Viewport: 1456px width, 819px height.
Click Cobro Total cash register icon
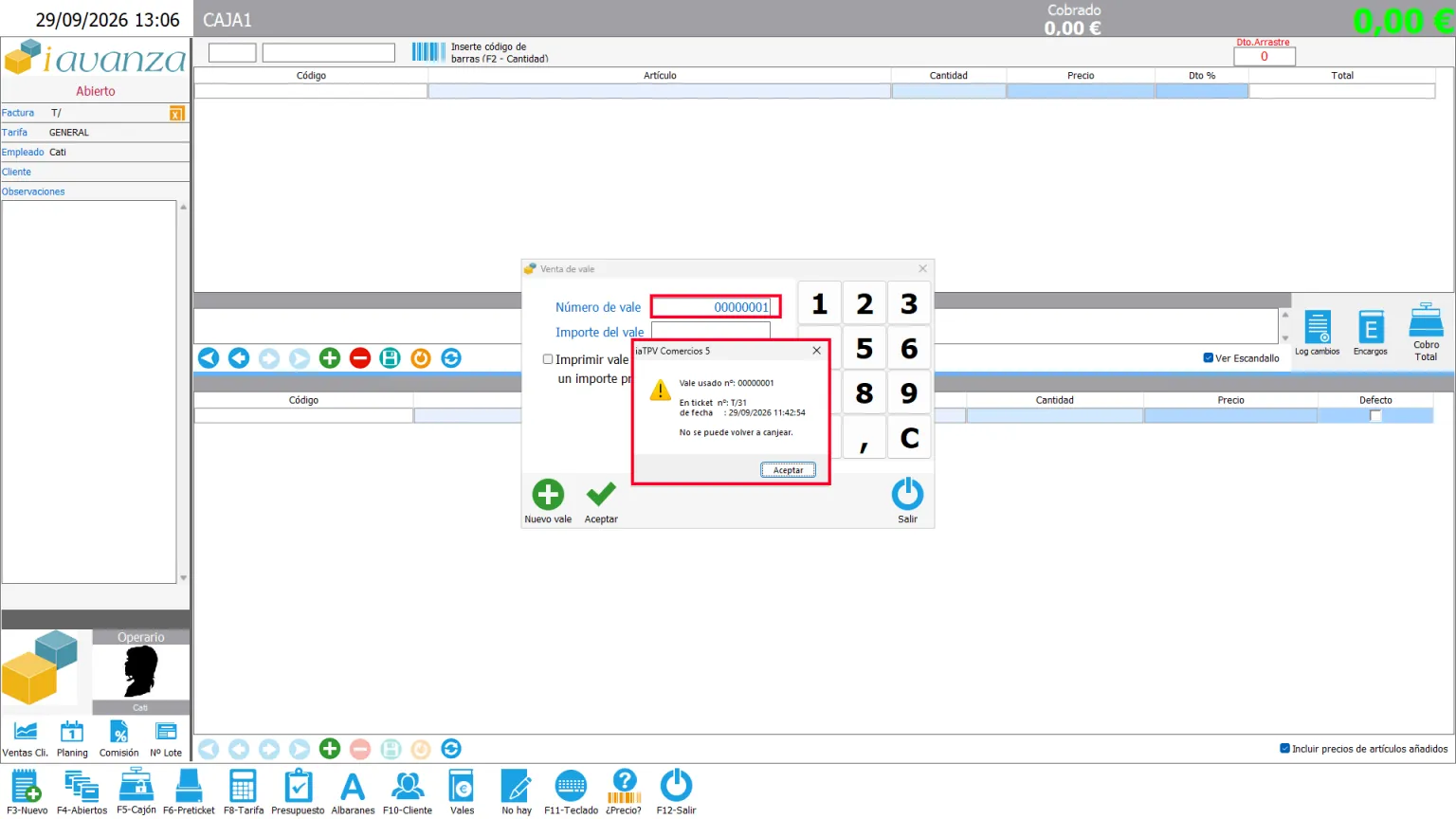pyautogui.click(x=1427, y=320)
